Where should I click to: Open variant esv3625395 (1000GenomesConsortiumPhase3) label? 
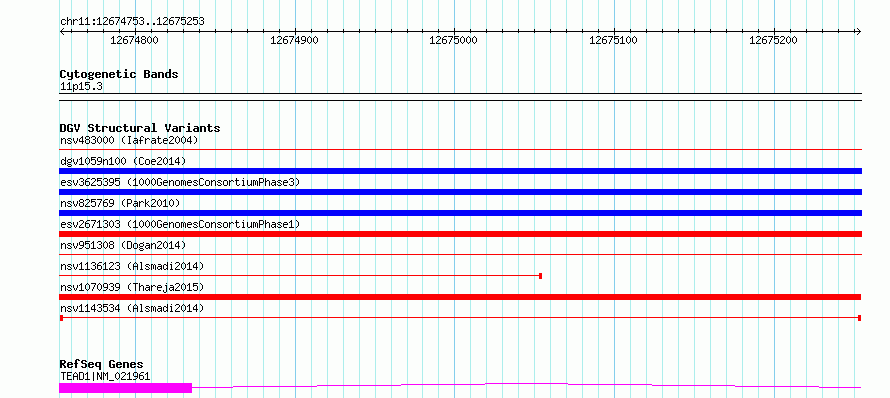coord(179,182)
